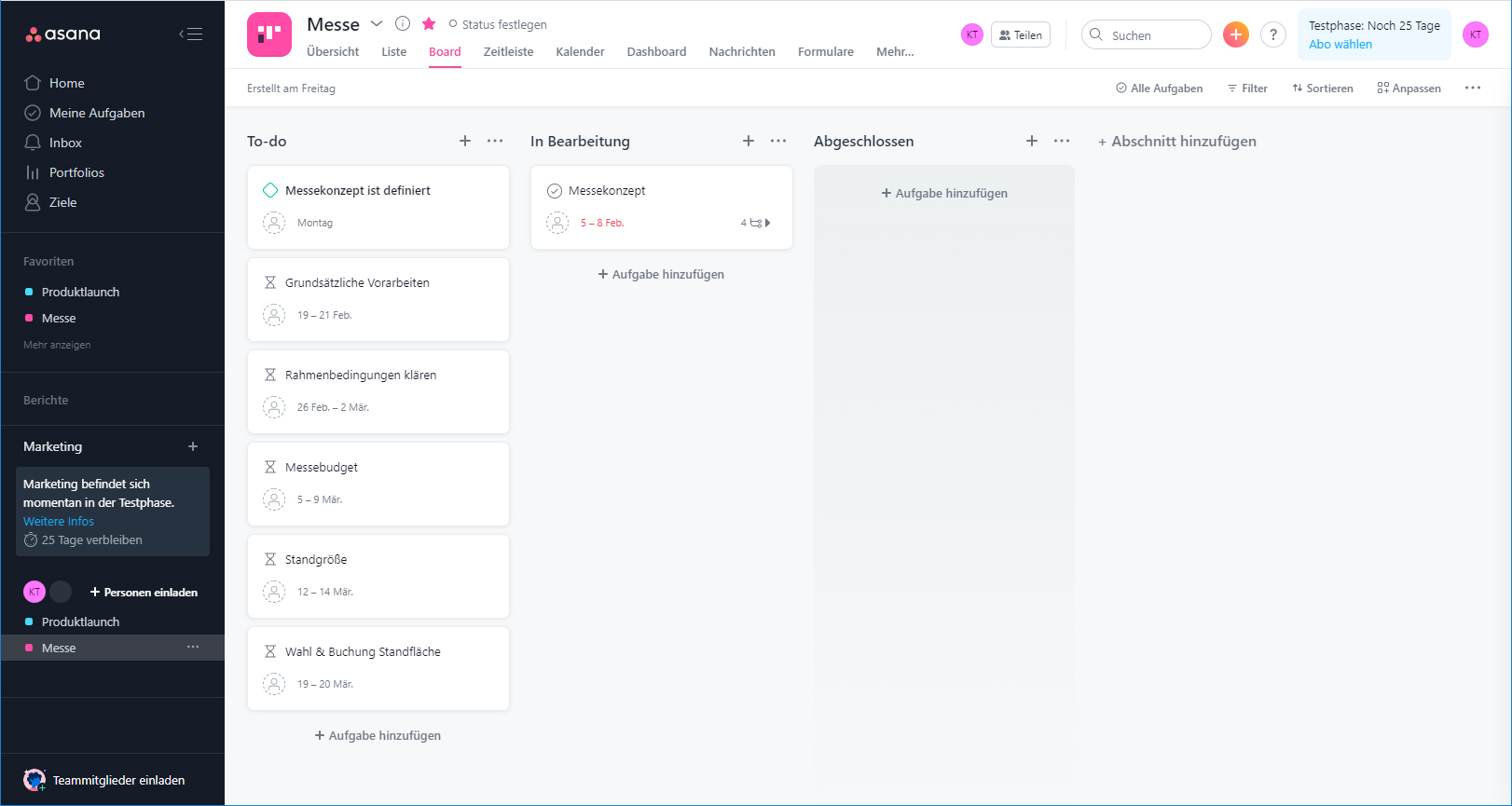Open the KT profile avatar menu
Image resolution: width=1512 pixels, height=806 pixels.
pyautogui.click(x=1476, y=34)
